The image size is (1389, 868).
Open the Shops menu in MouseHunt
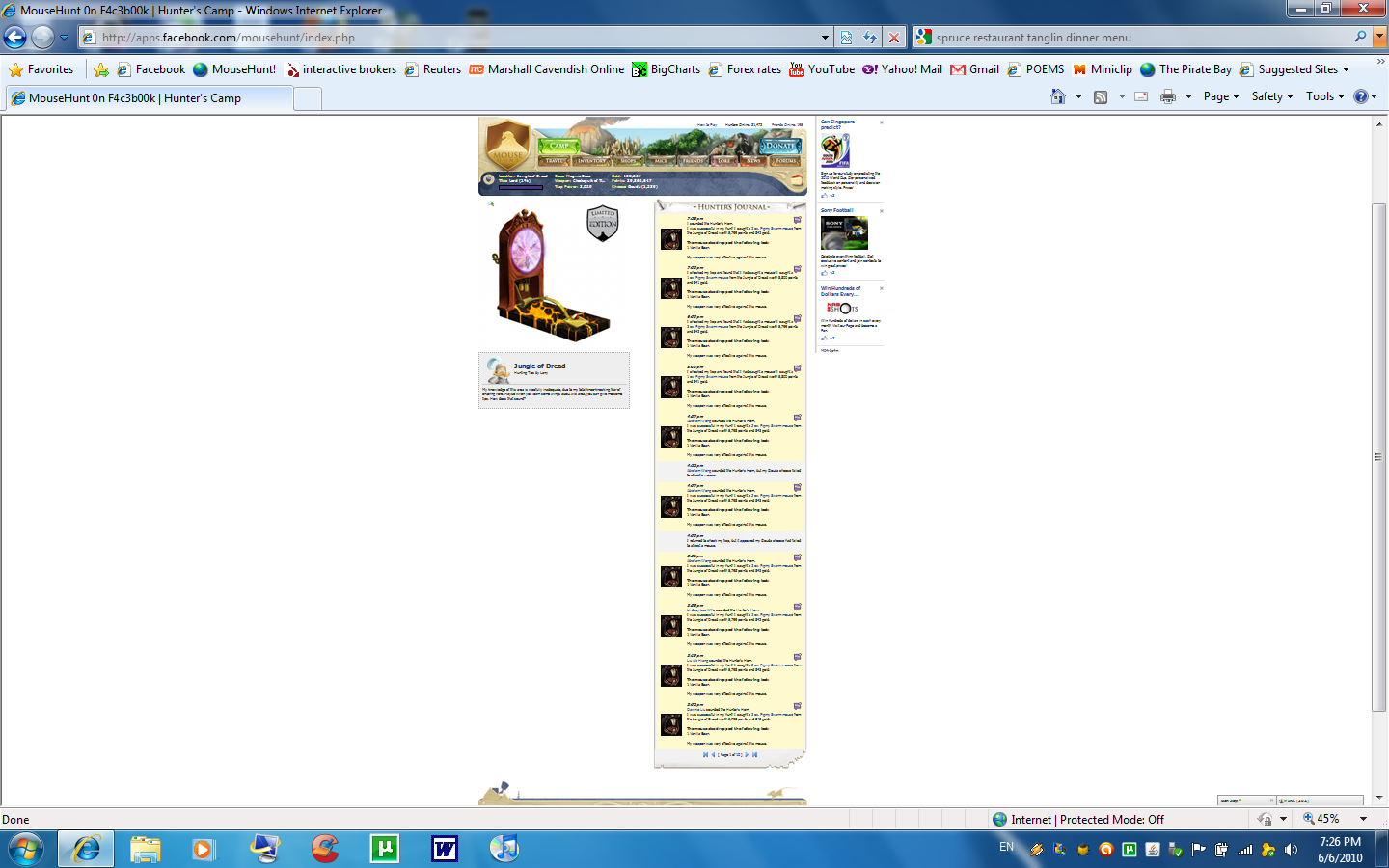pyautogui.click(x=628, y=161)
